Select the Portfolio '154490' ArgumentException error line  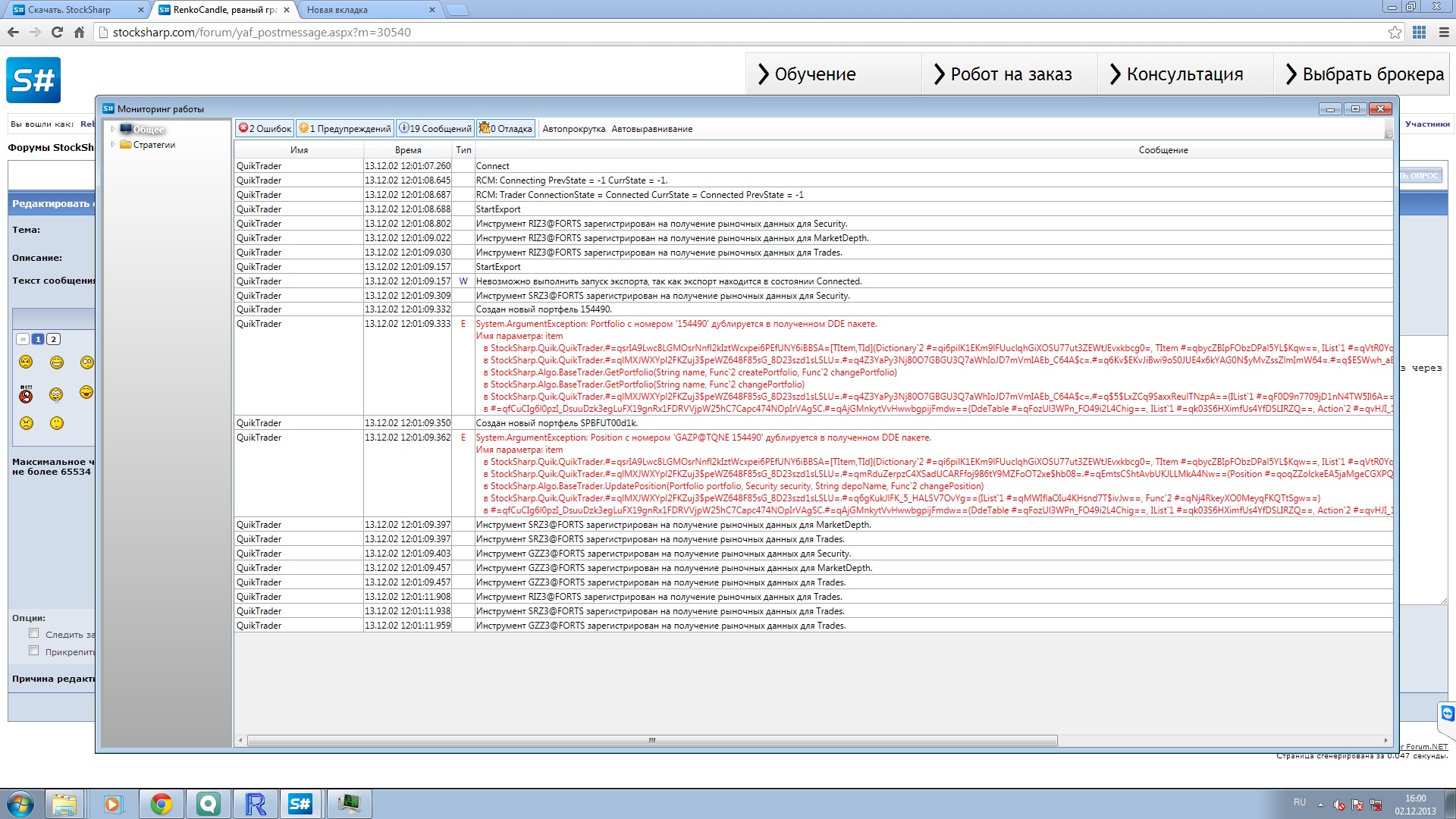[676, 324]
